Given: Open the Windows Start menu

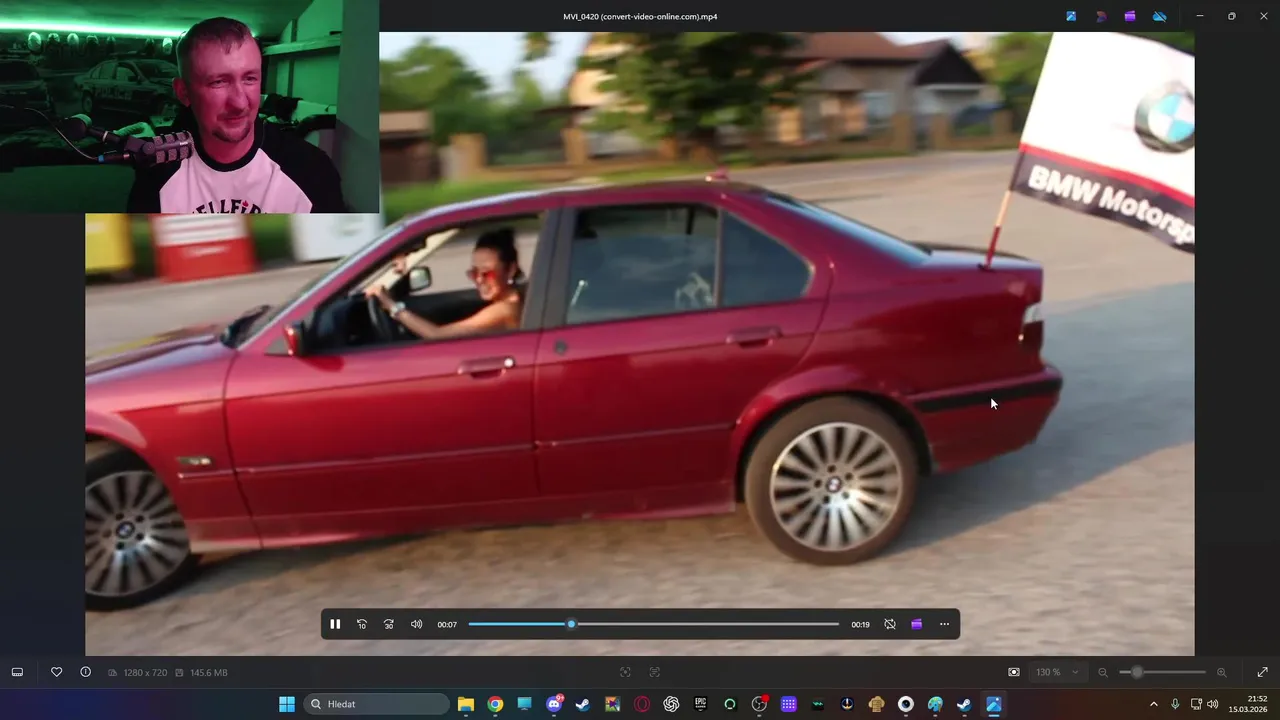Looking at the screenshot, I should pos(287,704).
